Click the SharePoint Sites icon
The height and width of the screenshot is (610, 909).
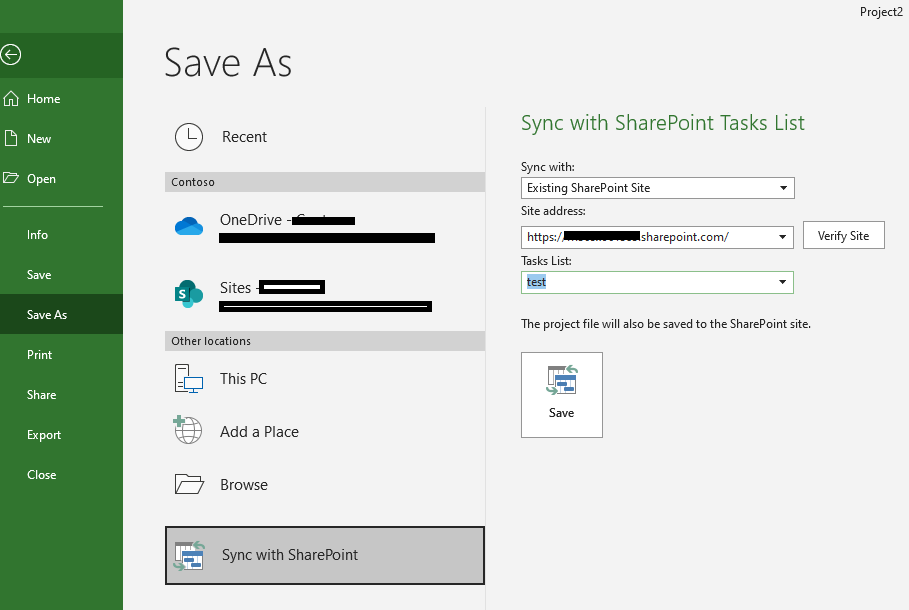tap(188, 293)
